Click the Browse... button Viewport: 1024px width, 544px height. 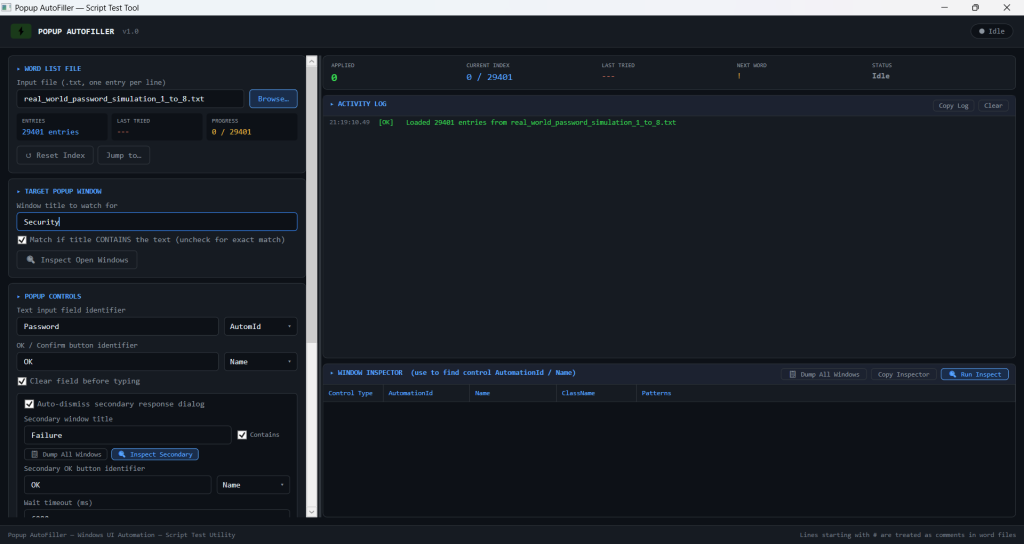coord(273,99)
